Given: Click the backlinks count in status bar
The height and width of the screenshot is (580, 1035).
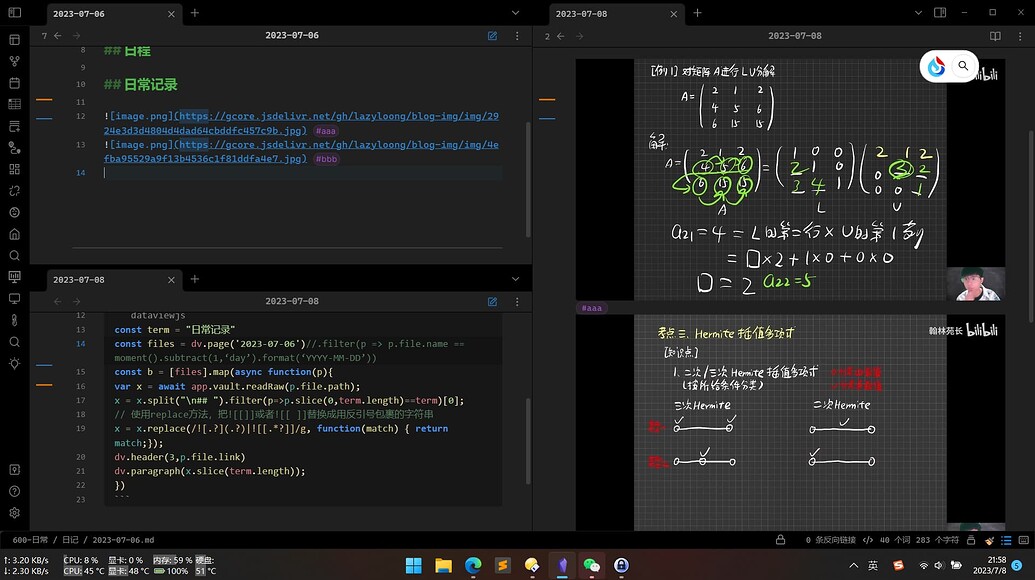Looking at the screenshot, I should pos(830,540).
